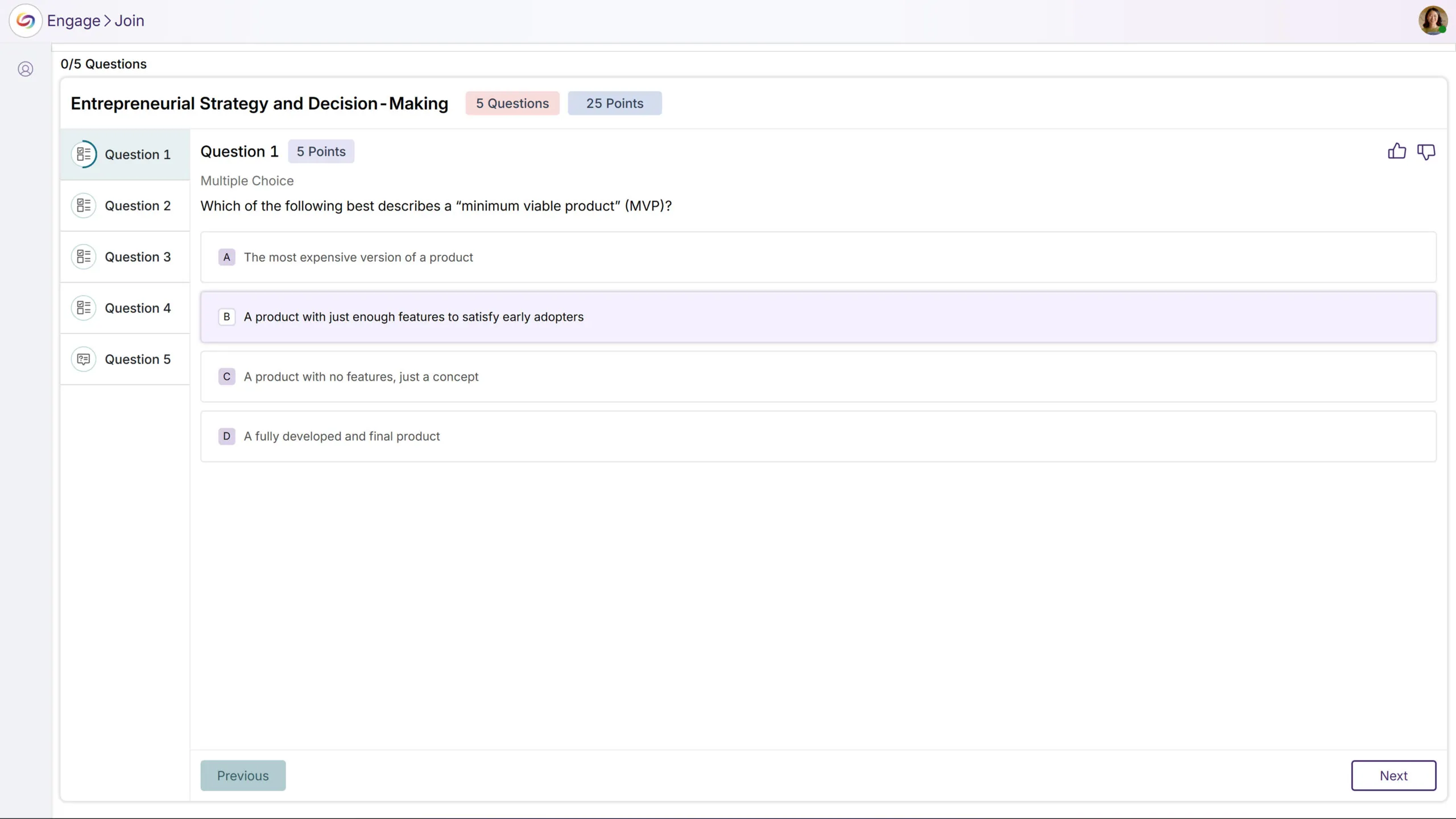Click the Join breadcrumb link

pyautogui.click(x=130, y=21)
